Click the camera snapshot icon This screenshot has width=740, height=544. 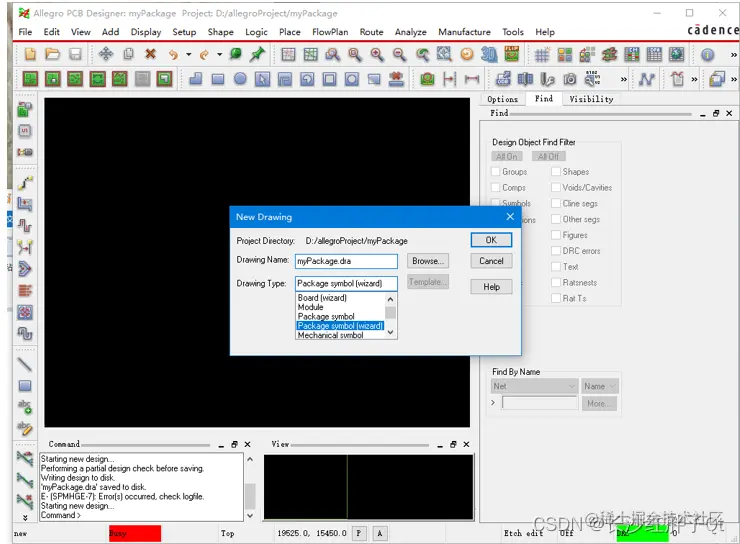click(570, 79)
